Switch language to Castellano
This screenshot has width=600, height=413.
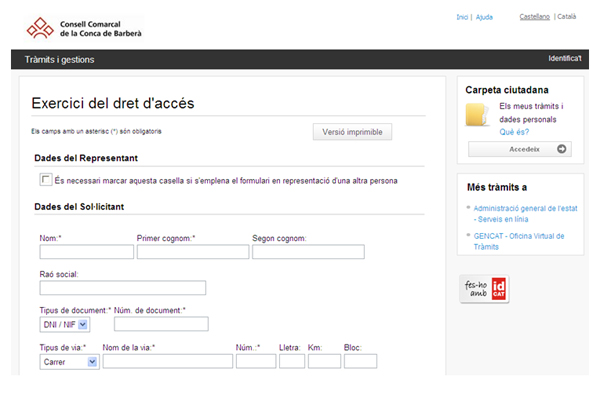click(x=534, y=17)
